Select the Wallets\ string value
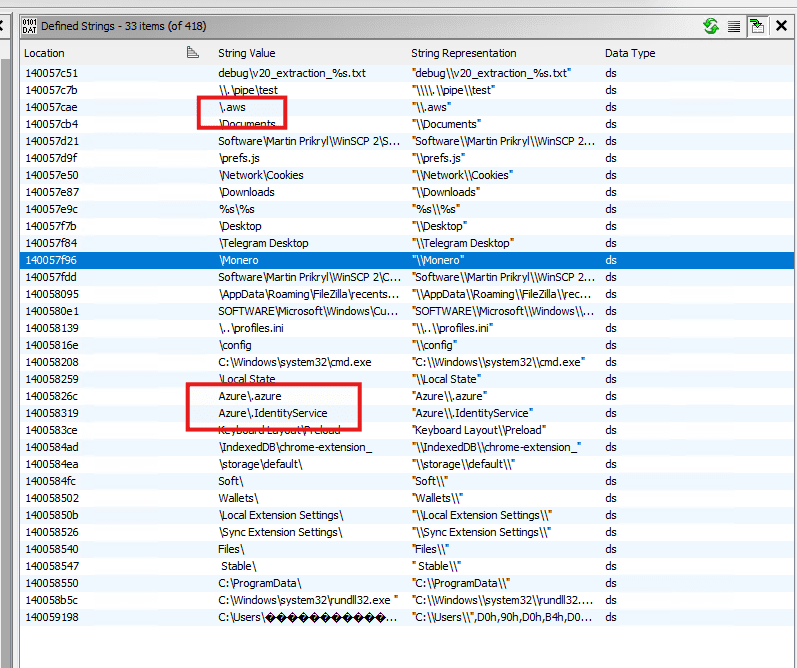The image size is (797, 668). (x=238, y=498)
